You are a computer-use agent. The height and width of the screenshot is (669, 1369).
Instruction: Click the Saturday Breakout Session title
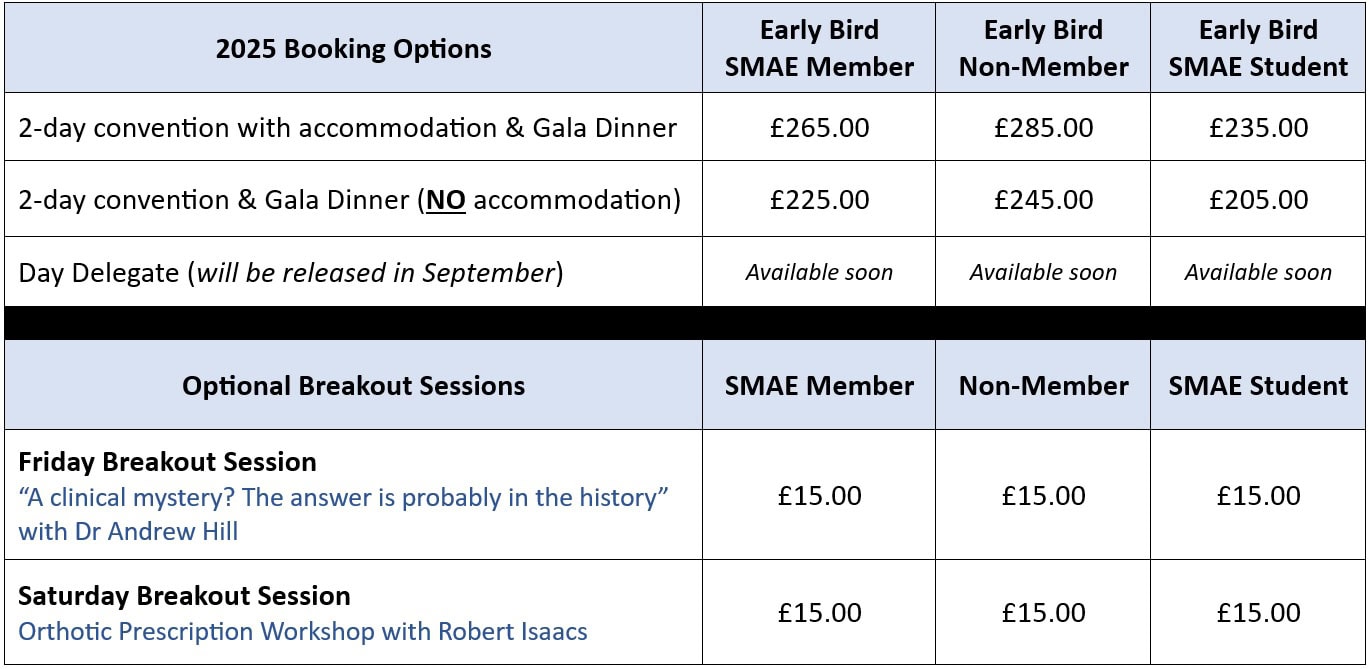184,596
